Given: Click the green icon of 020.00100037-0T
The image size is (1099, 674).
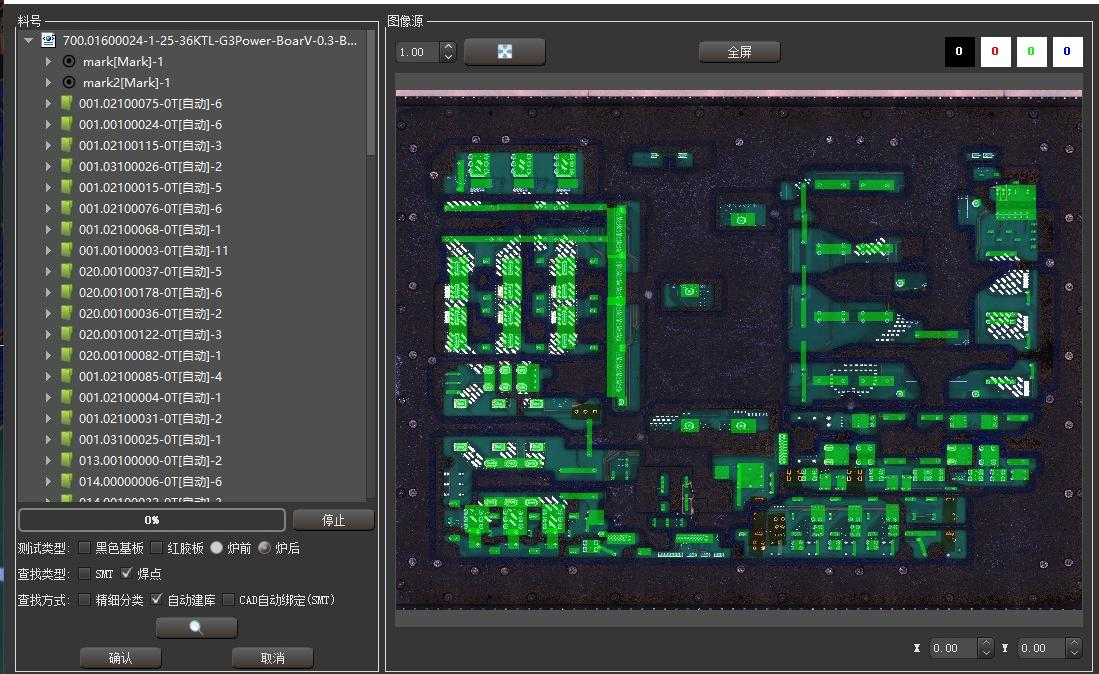Looking at the screenshot, I should [67, 272].
